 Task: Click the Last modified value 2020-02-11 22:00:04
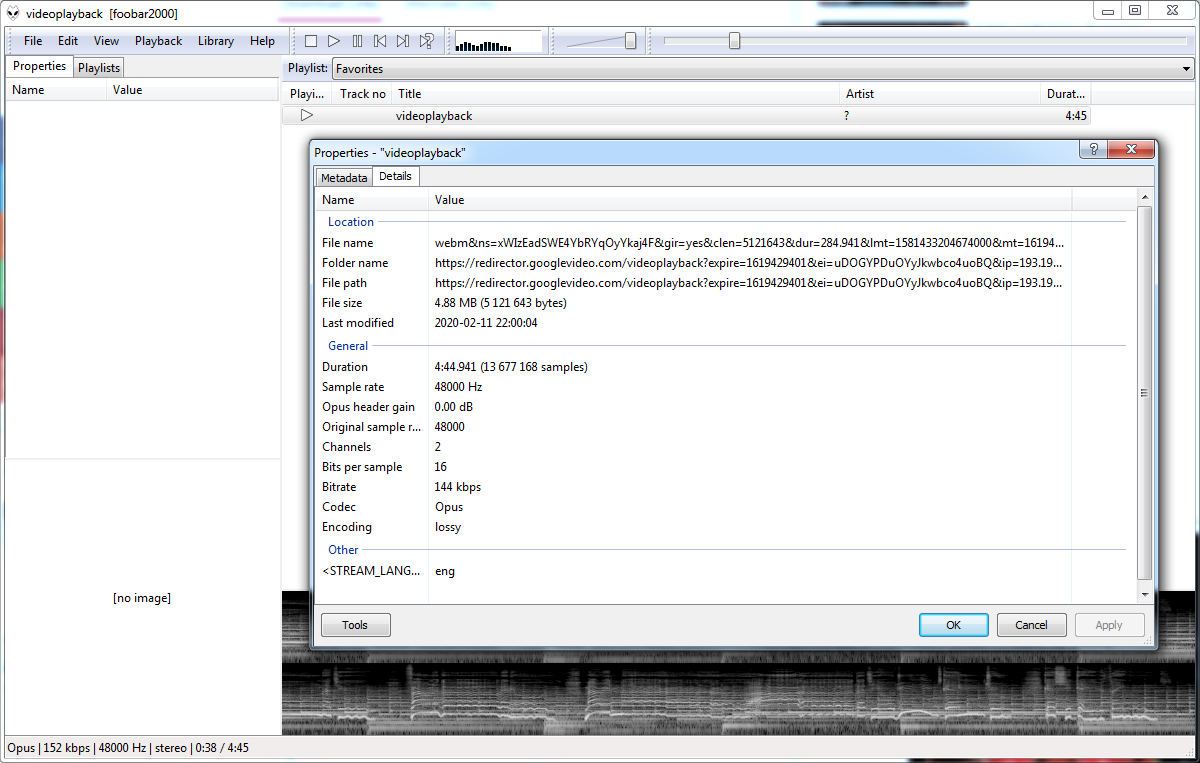point(486,323)
